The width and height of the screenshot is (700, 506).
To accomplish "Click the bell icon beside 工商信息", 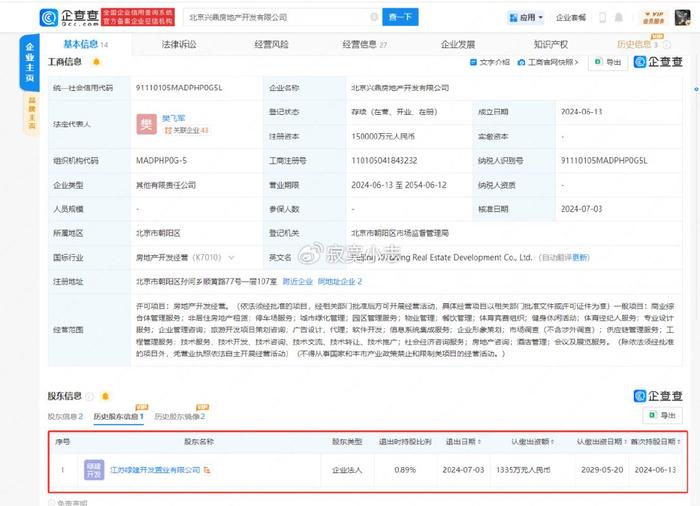I will 96,62.
